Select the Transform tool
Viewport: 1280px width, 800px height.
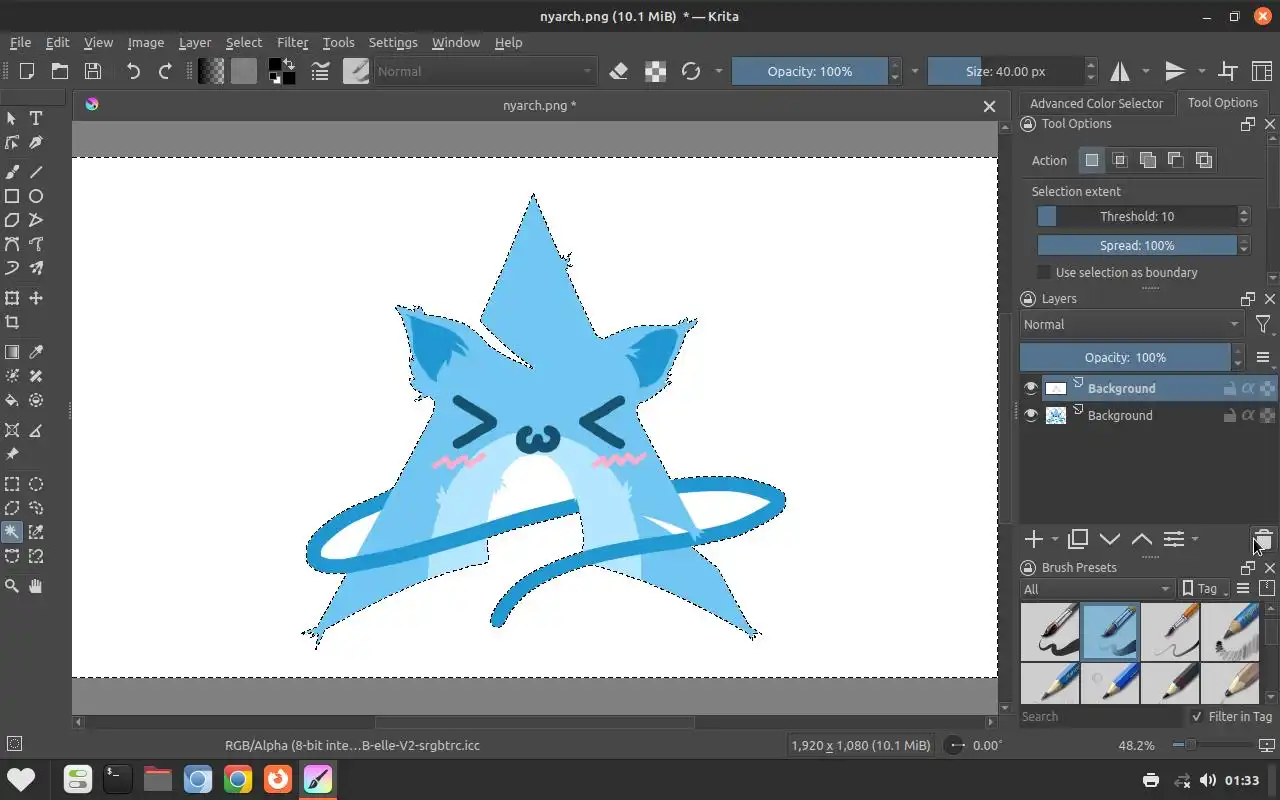[12, 298]
